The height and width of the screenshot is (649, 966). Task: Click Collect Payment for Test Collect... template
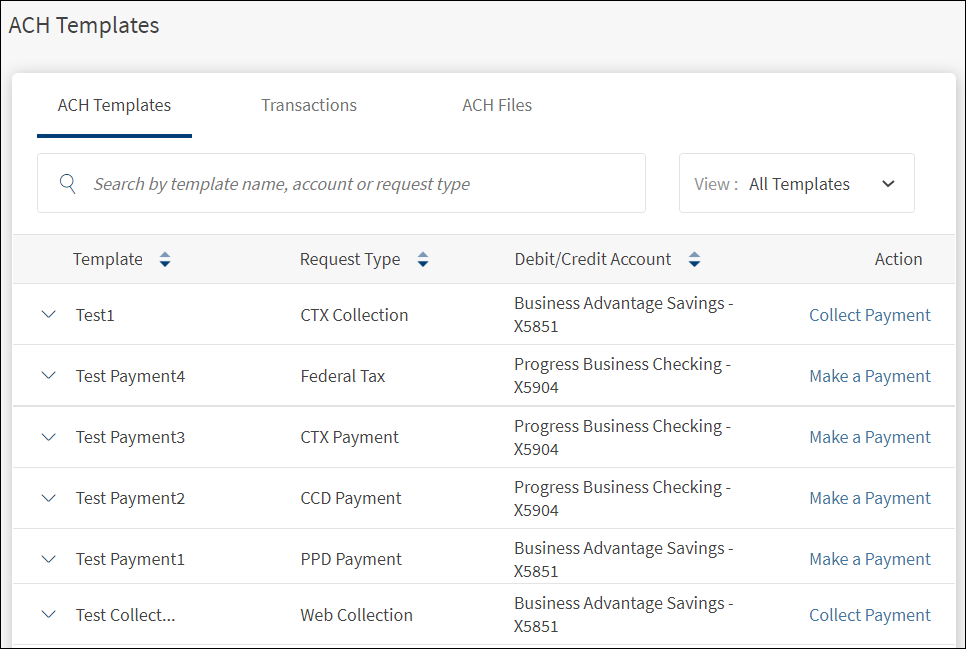coord(869,615)
